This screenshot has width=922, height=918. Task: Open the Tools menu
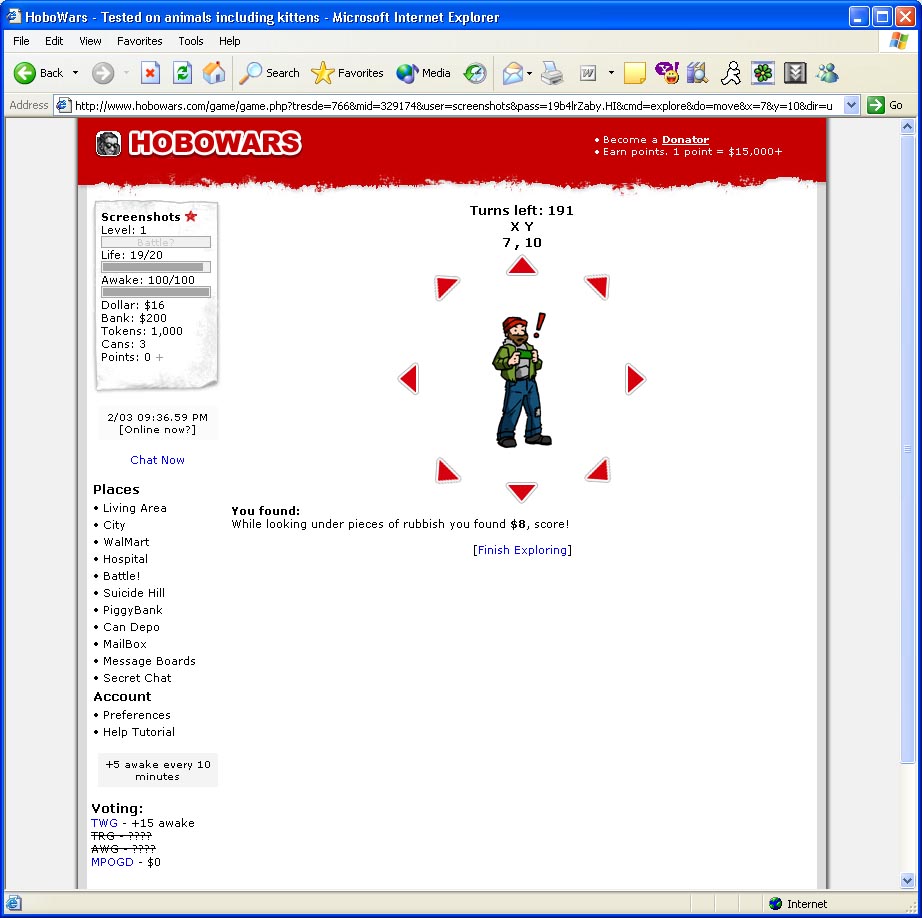(190, 41)
